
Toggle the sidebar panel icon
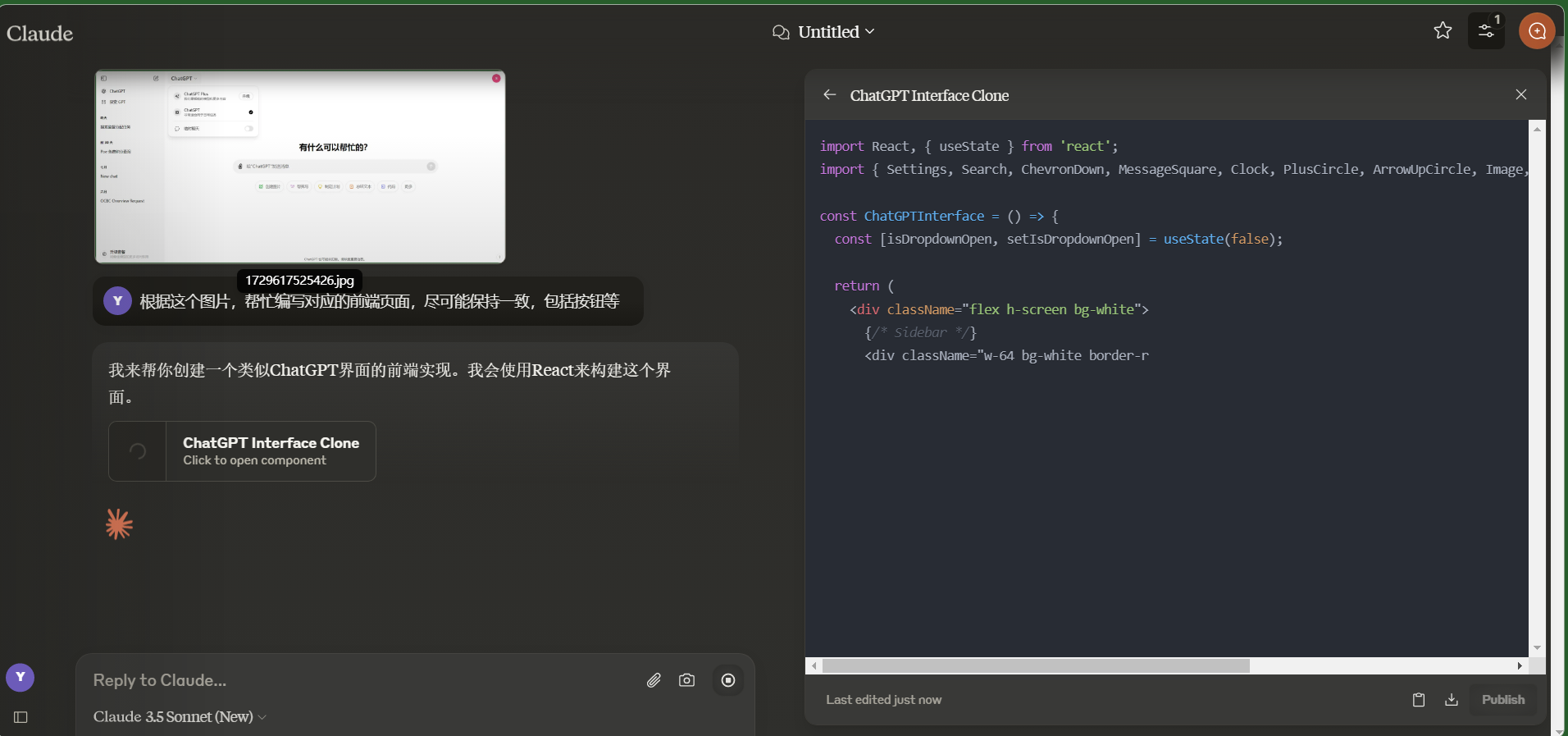tap(21, 717)
